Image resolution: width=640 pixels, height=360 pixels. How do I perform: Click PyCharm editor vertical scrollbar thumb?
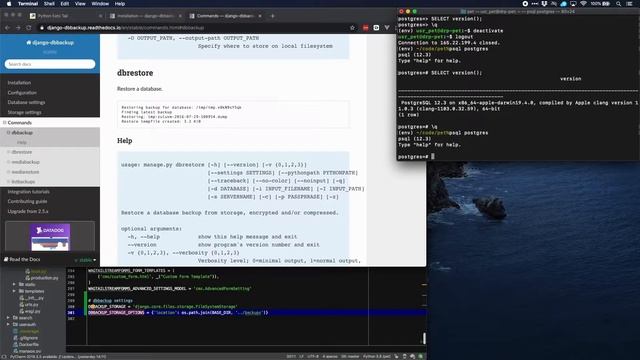(x=424, y=338)
